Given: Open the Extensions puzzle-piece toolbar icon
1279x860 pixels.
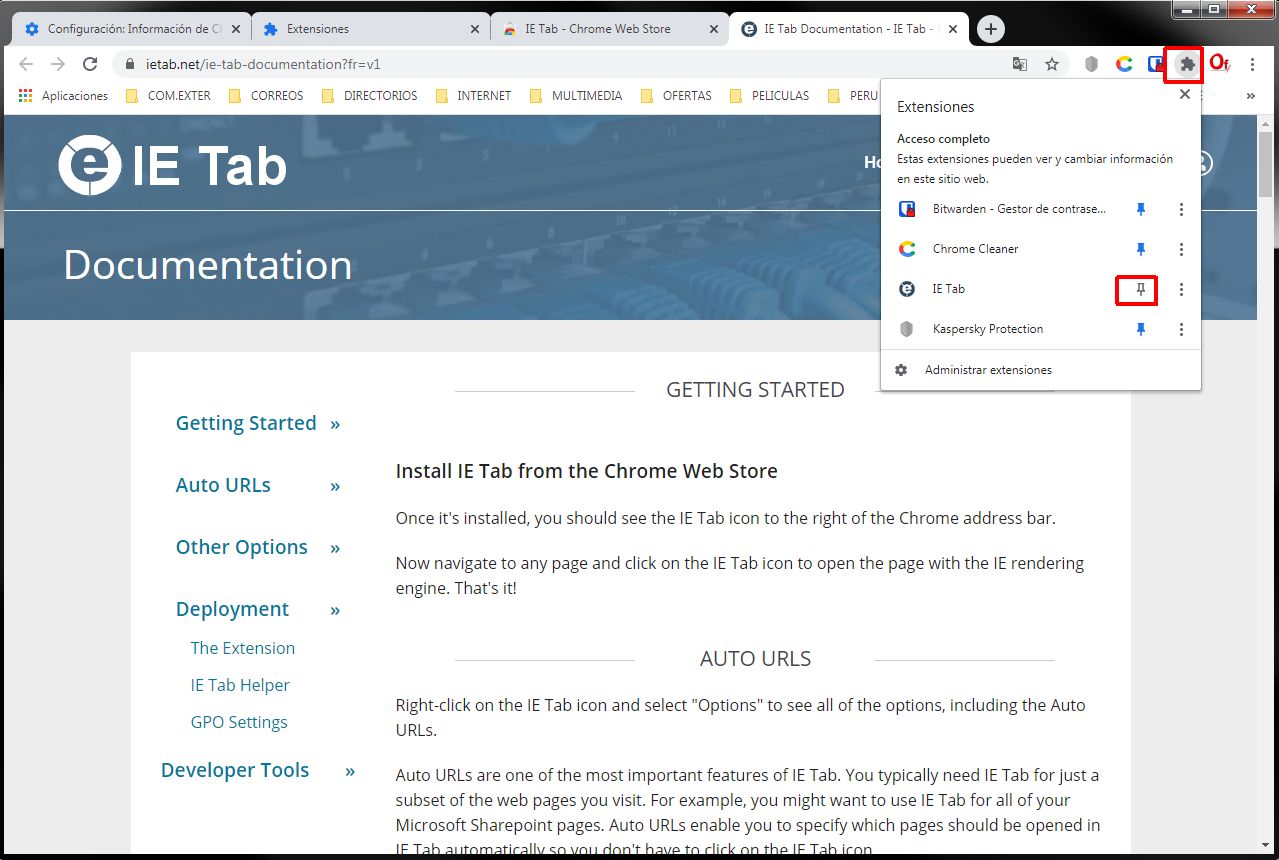Looking at the screenshot, I should click(x=1187, y=64).
